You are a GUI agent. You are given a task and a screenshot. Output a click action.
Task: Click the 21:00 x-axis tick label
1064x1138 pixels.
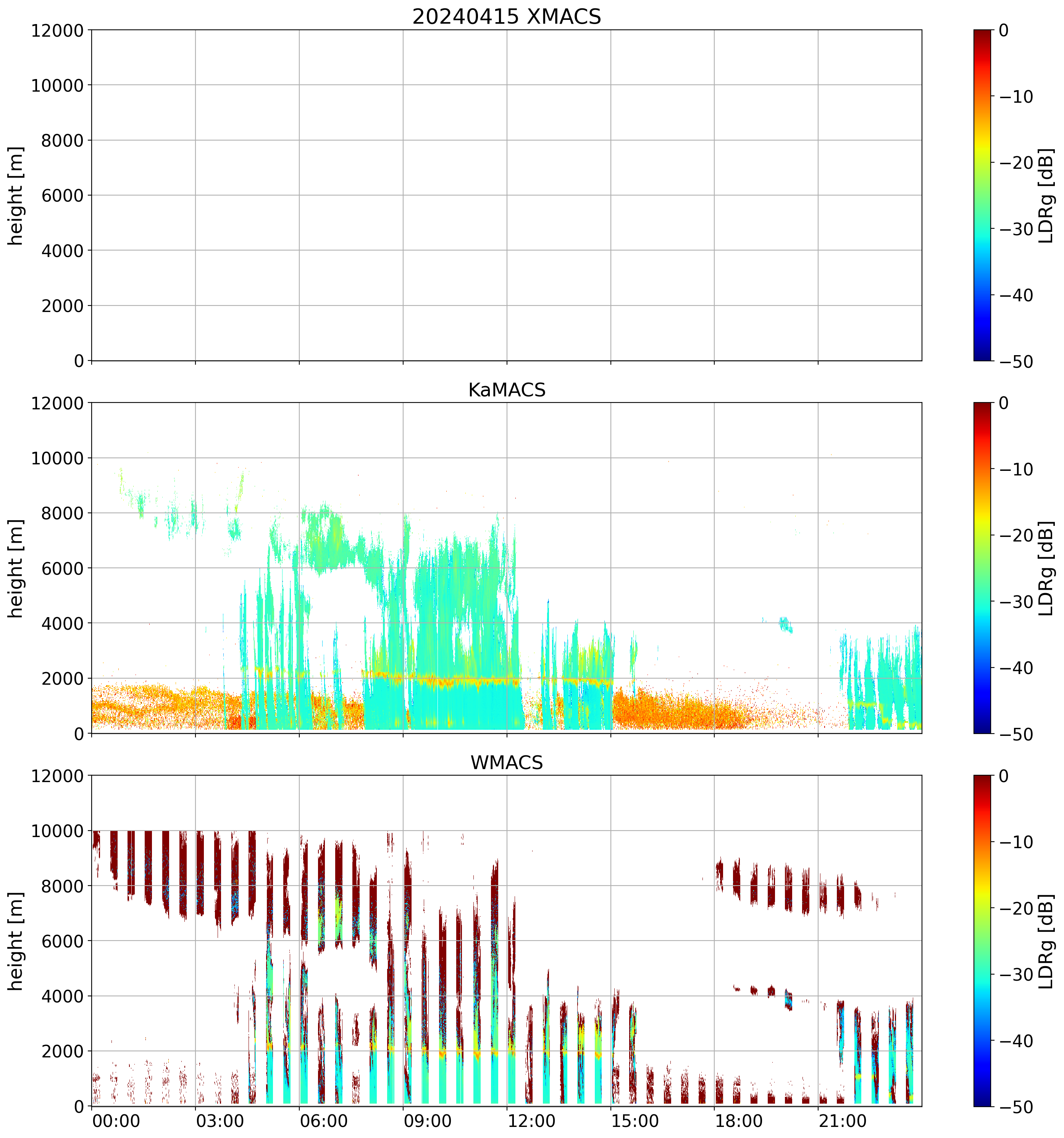click(x=842, y=1121)
